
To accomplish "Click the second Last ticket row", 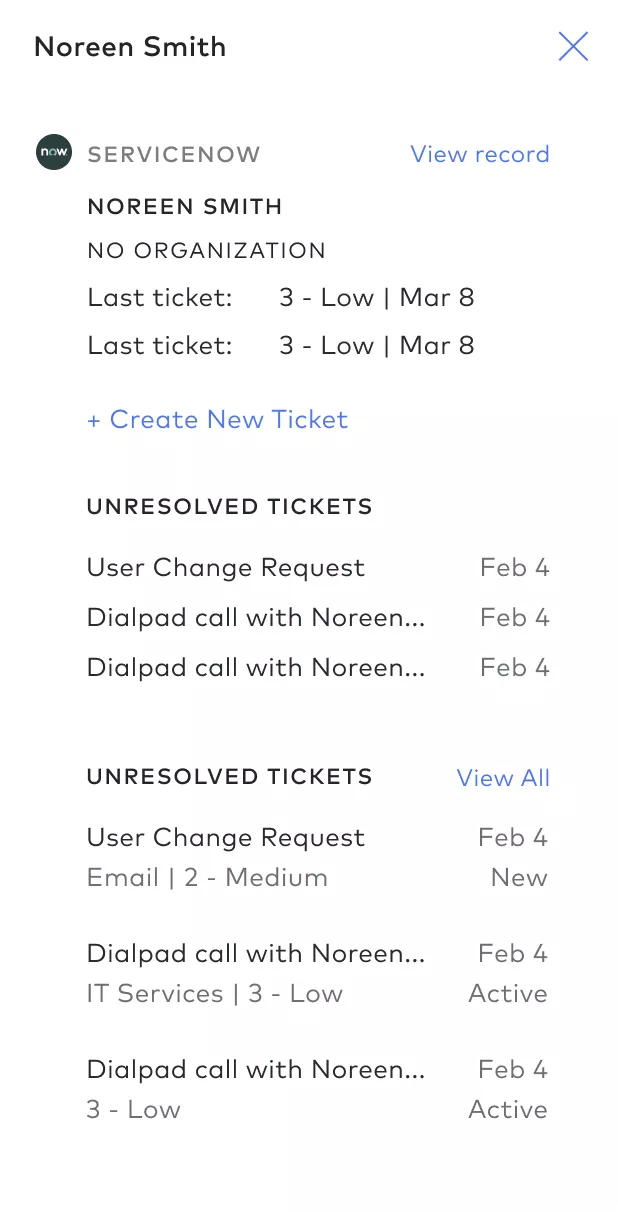I will (x=281, y=346).
